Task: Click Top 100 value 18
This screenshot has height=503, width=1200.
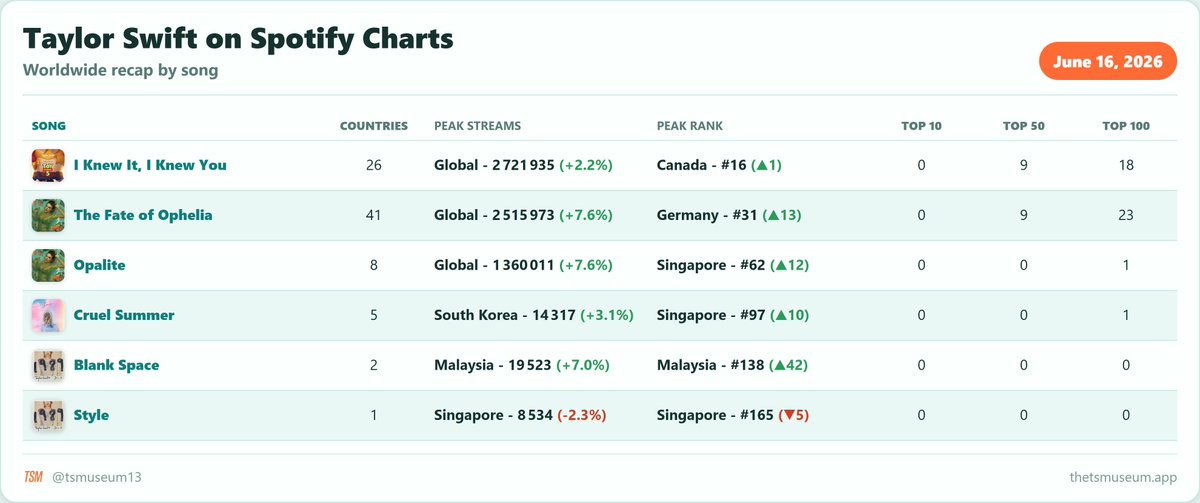Action: pos(1126,165)
